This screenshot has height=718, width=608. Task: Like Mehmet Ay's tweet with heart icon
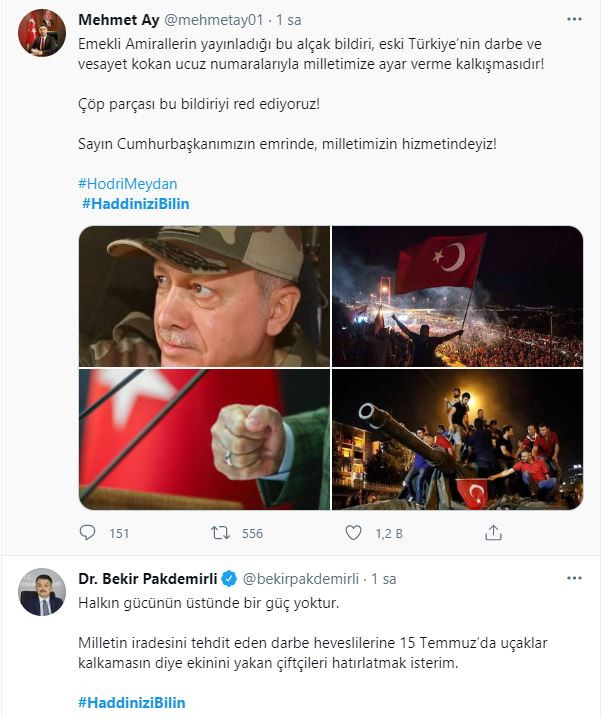click(x=353, y=533)
